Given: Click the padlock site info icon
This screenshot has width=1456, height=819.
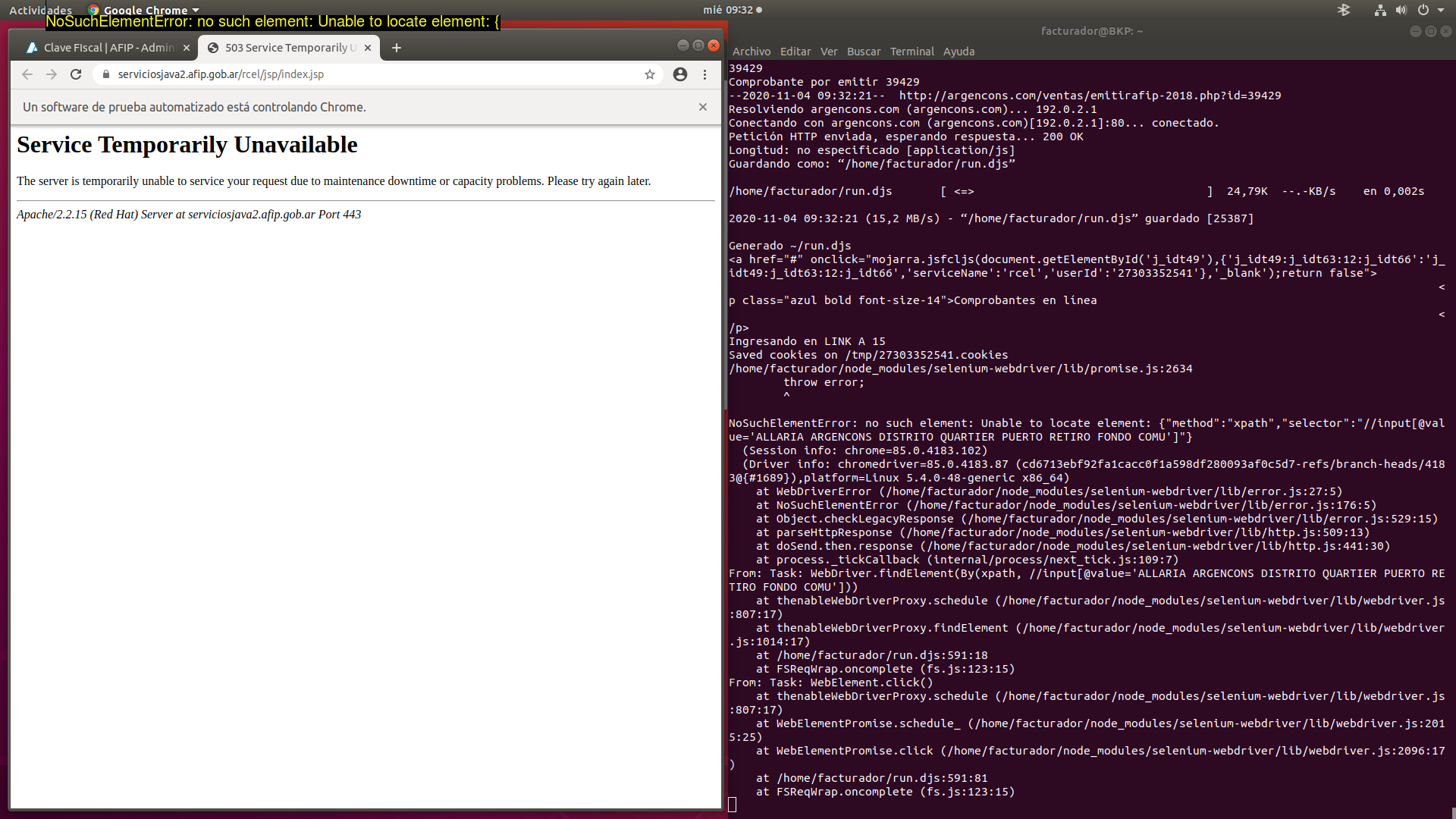Looking at the screenshot, I should (106, 74).
